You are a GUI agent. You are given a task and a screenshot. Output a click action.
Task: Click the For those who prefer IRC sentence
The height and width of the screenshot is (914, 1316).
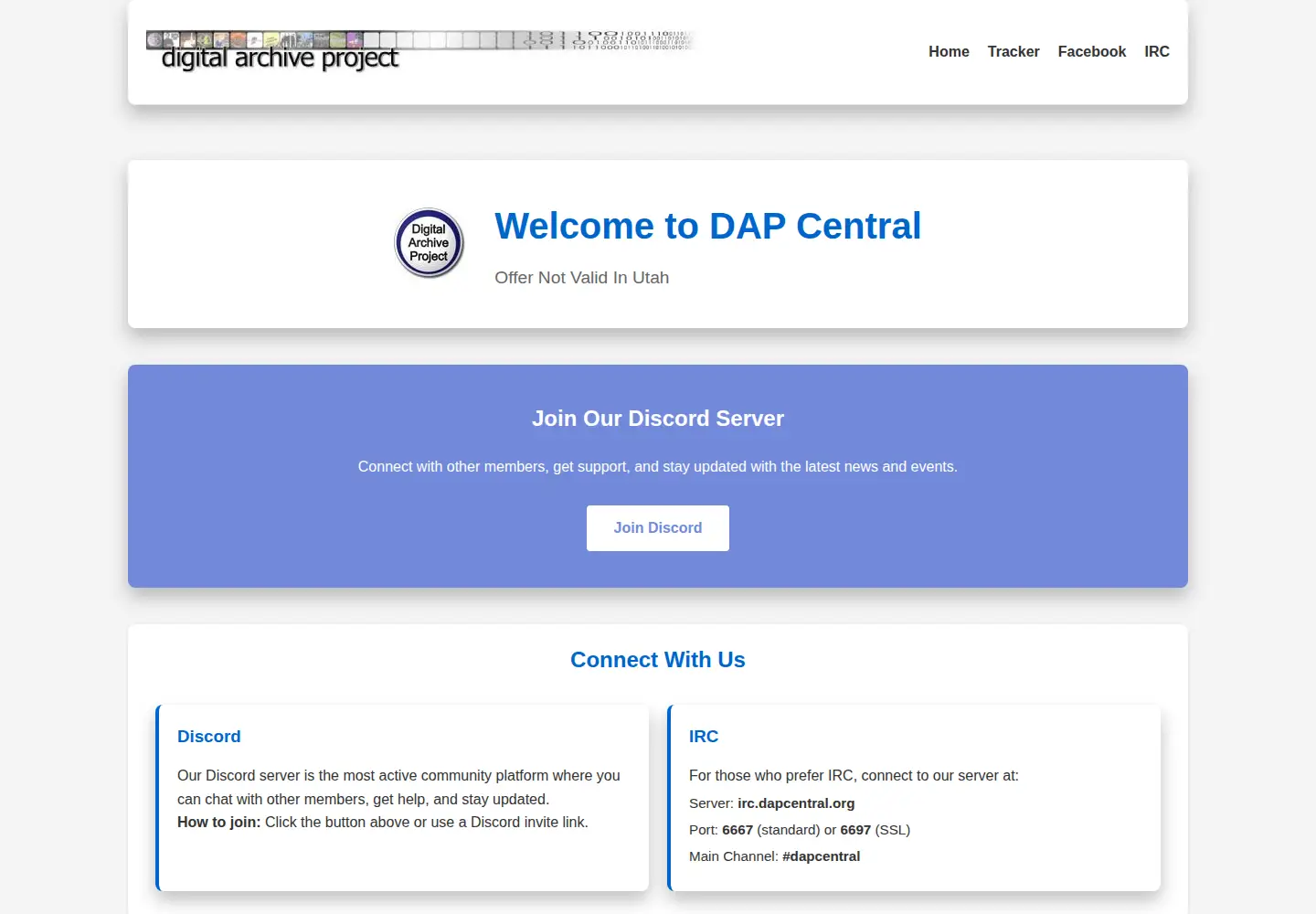click(854, 776)
